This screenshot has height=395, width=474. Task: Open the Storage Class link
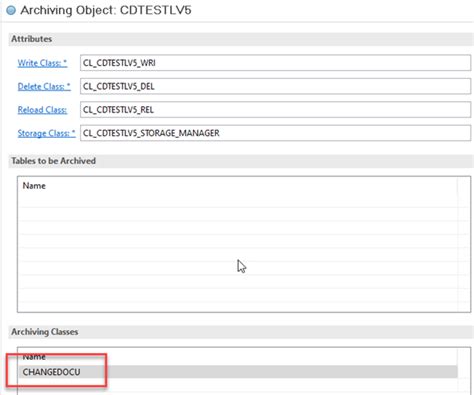click(x=46, y=133)
